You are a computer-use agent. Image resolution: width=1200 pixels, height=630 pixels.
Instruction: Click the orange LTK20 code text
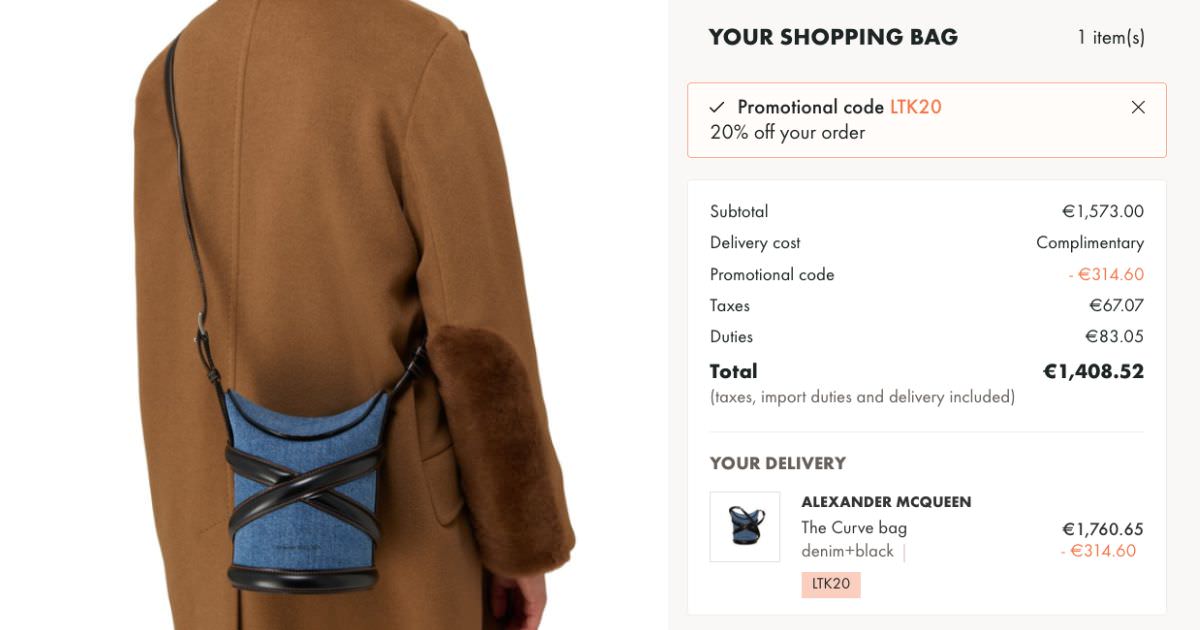tap(916, 107)
